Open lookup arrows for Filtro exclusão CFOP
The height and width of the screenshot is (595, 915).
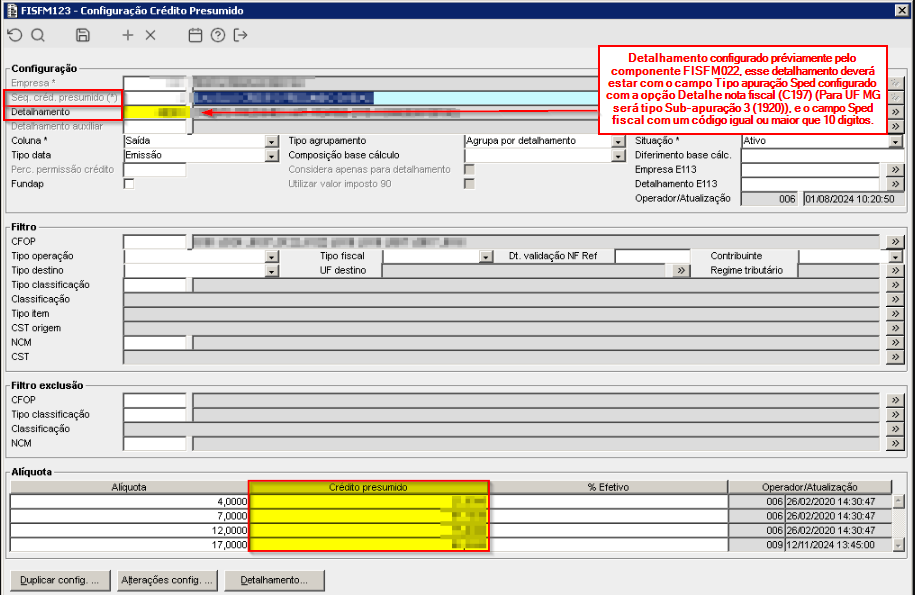[895, 400]
